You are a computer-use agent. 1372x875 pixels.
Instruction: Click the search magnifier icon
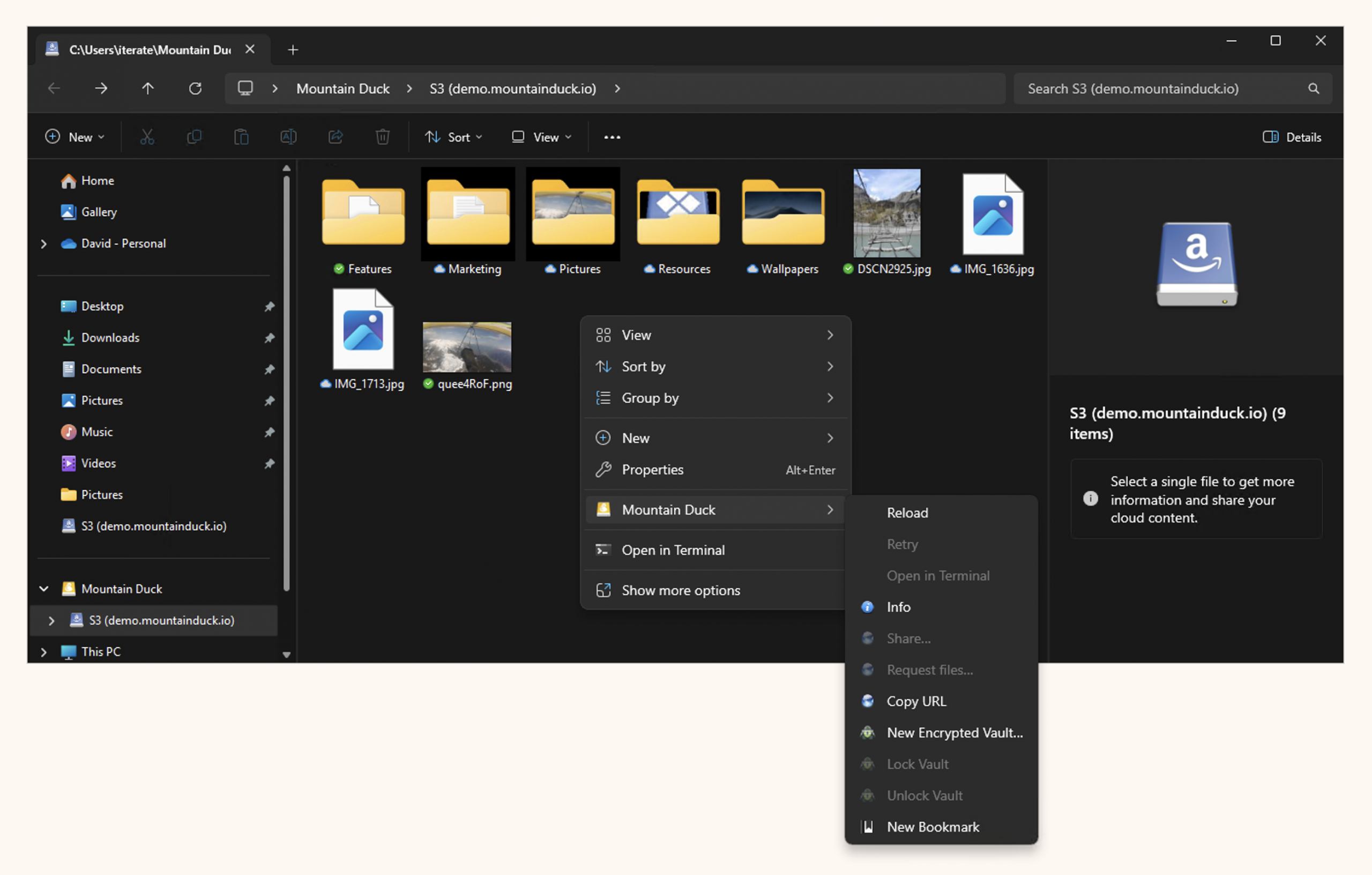tap(1314, 88)
